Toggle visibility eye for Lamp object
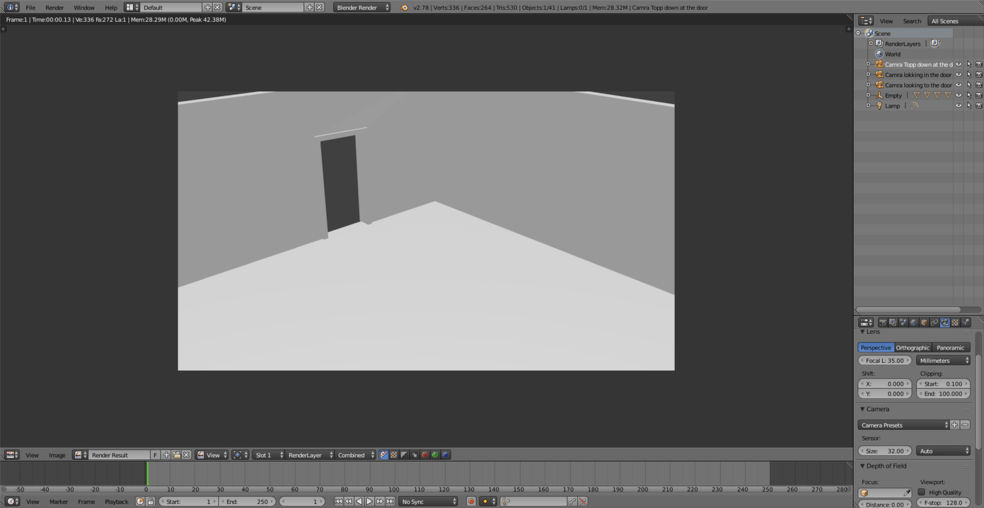Screen dimensions: 984x508 coord(958,105)
